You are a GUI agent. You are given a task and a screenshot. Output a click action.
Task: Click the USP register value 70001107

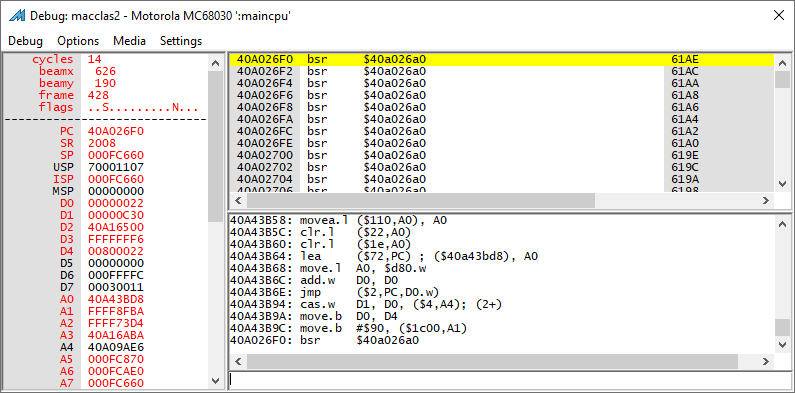[x=116, y=167]
